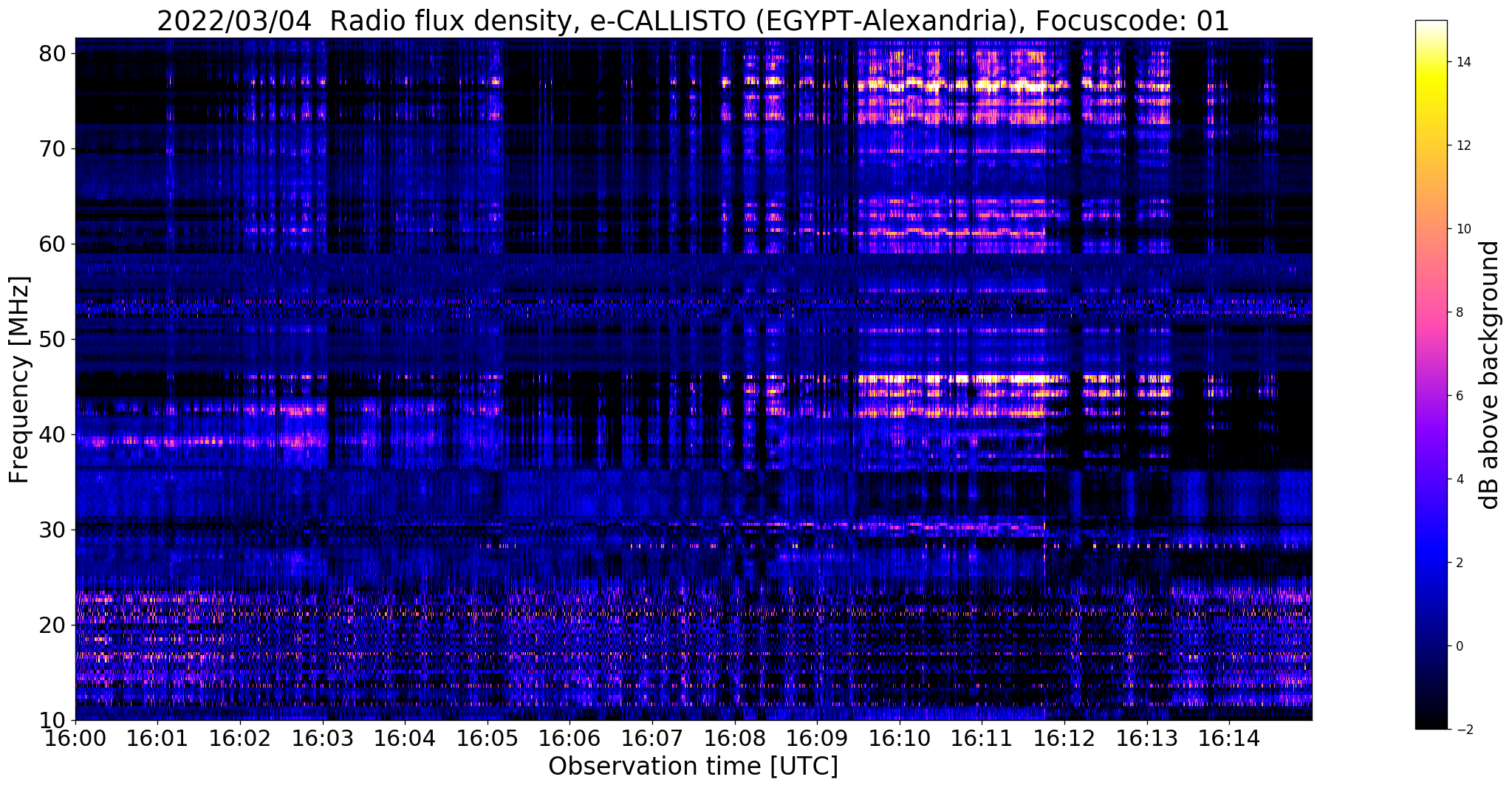
Task: Click the colorbar tick label 2
Action: point(1459,563)
